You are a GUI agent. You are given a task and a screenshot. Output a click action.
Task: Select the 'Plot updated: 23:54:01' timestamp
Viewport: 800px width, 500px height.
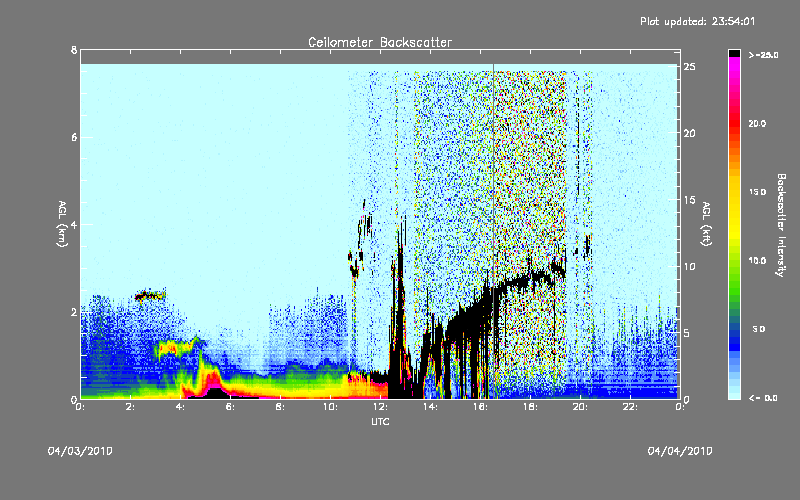tap(697, 21)
